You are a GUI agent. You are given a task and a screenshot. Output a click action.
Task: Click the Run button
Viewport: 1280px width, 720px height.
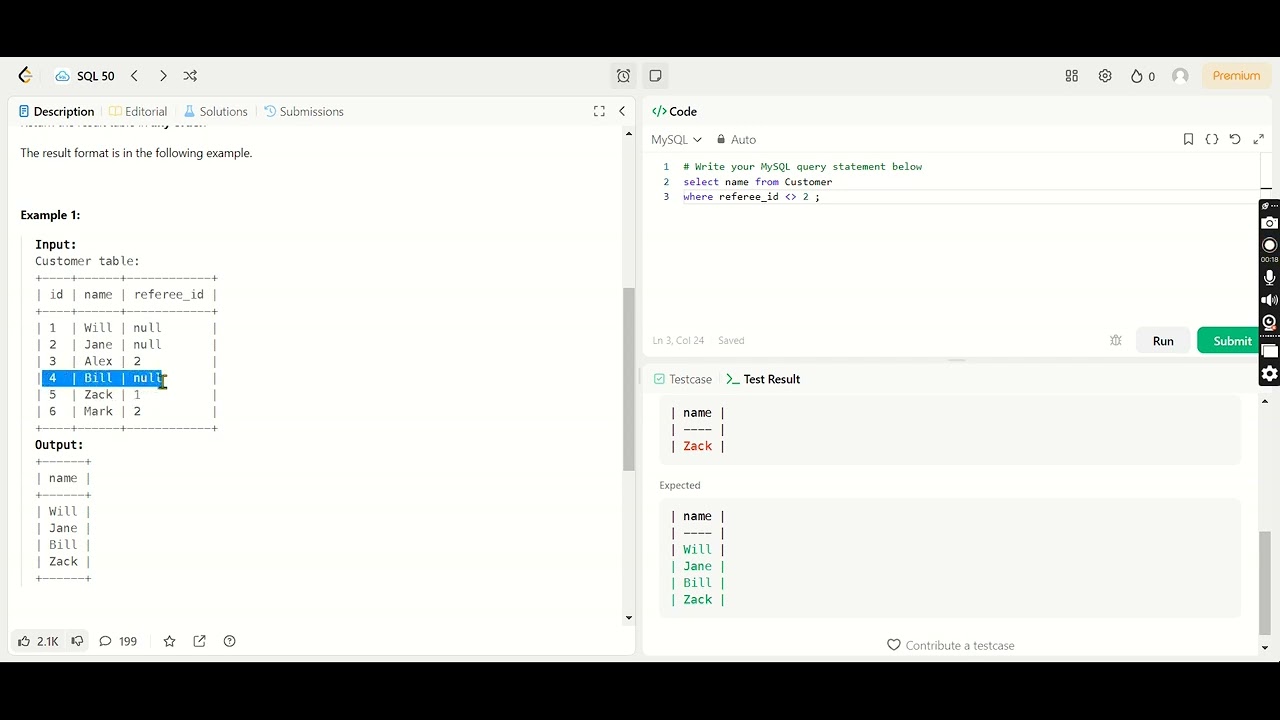coord(1163,341)
